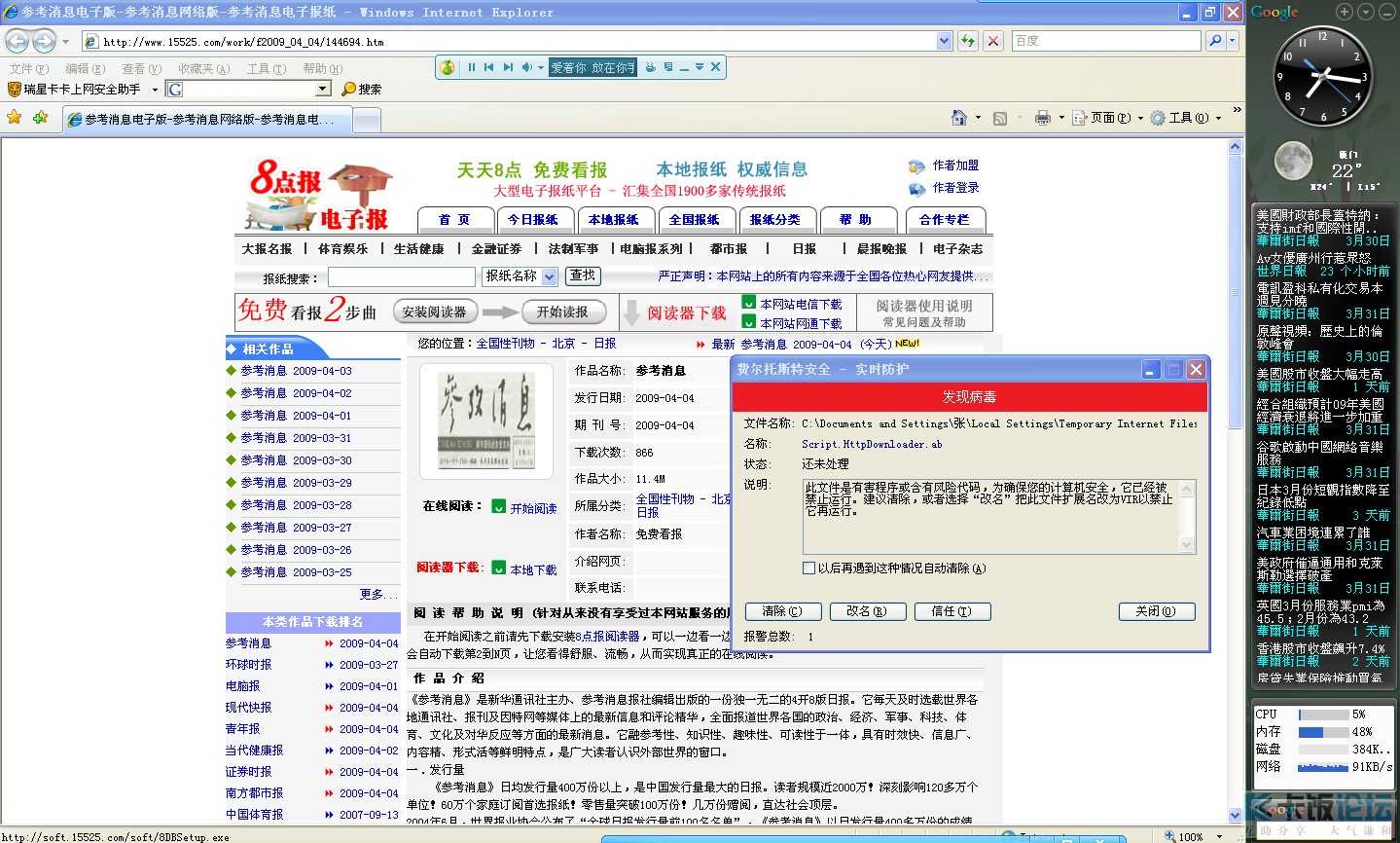Click the 百度 search input box

(1106, 41)
